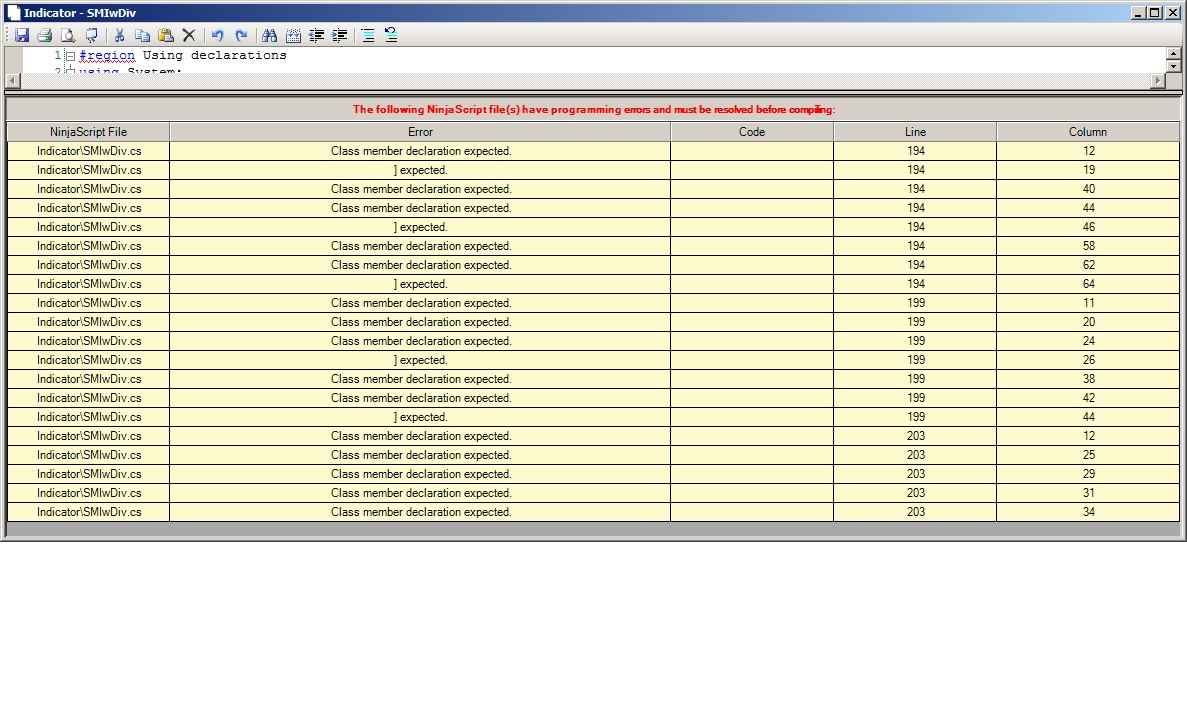
Task: Click column value 31 in the error list
Action: point(1089,493)
